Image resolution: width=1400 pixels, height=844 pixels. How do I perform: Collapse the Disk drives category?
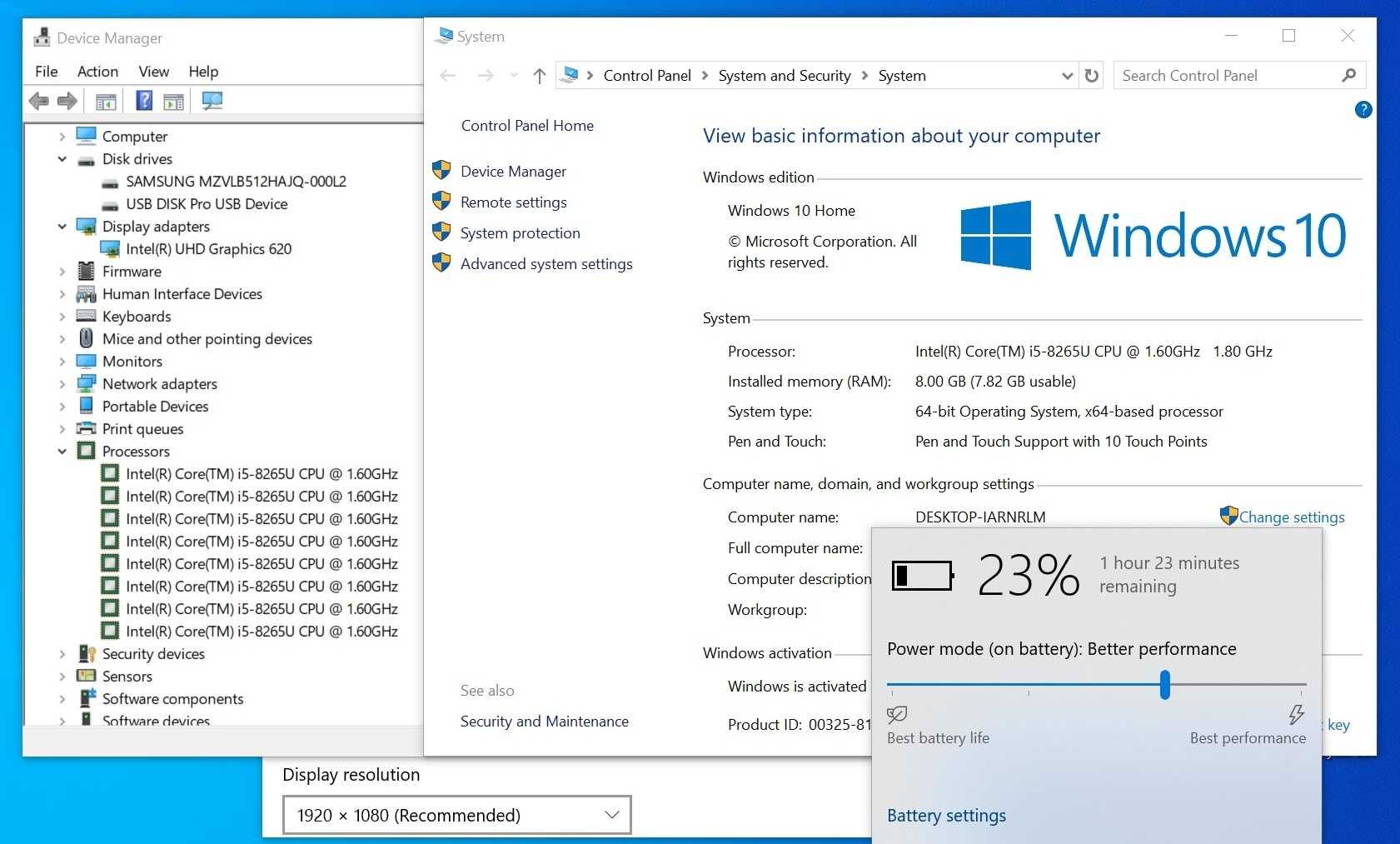pyautogui.click(x=62, y=158)
